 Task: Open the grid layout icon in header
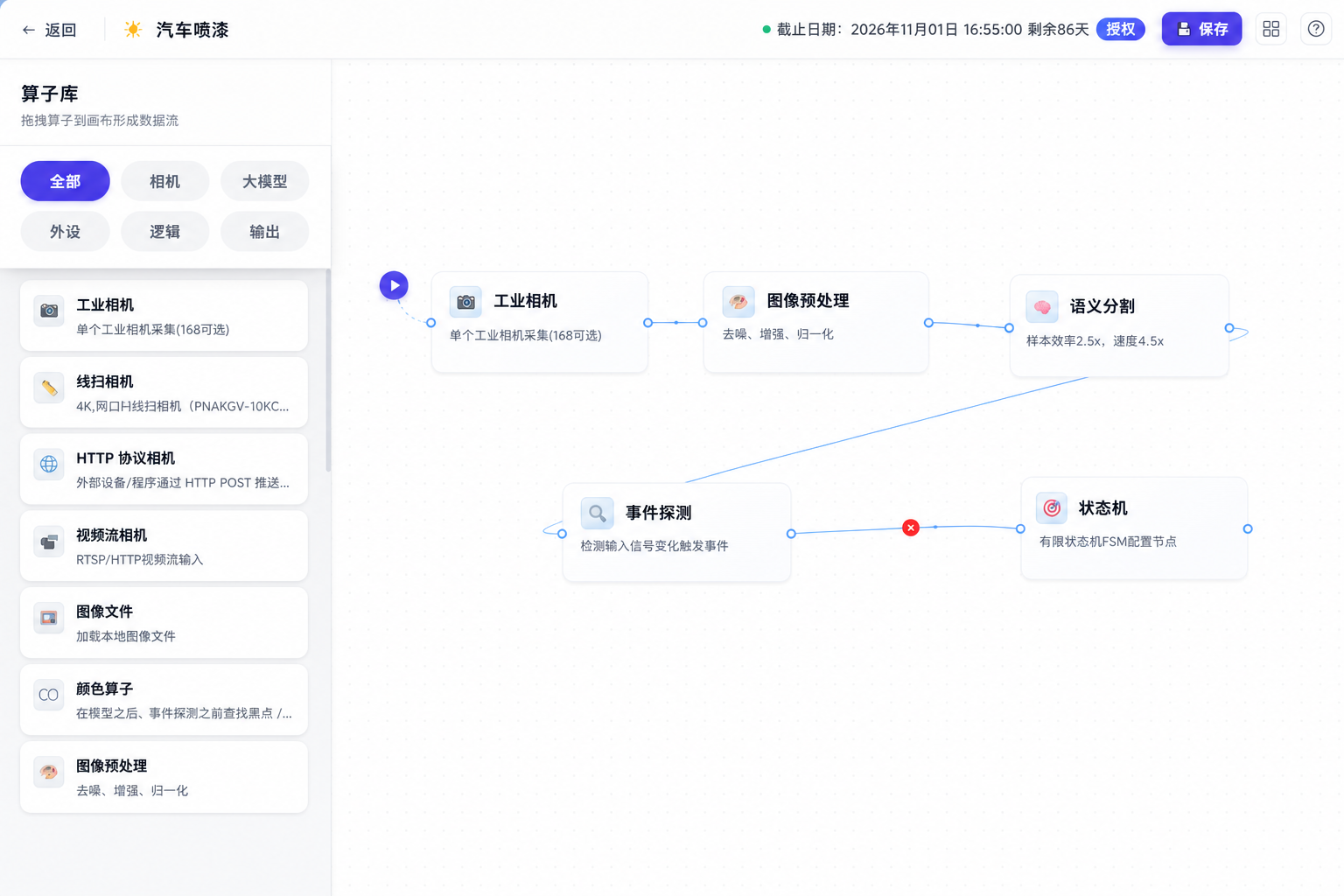point(1271,29)
